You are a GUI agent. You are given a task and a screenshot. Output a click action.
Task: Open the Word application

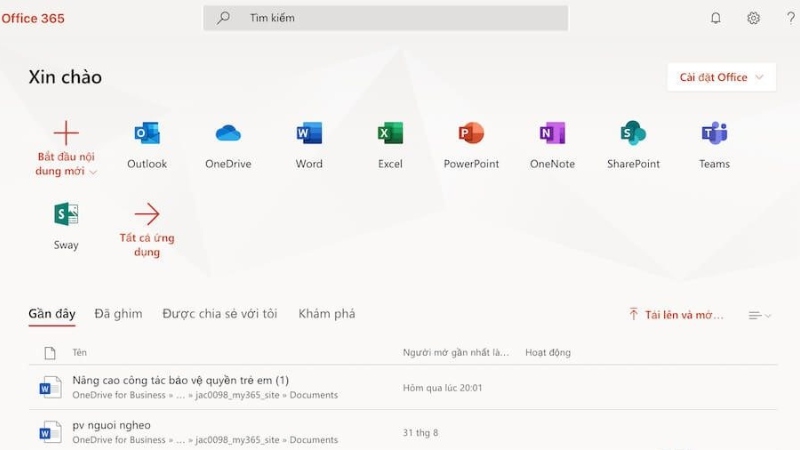309,134
